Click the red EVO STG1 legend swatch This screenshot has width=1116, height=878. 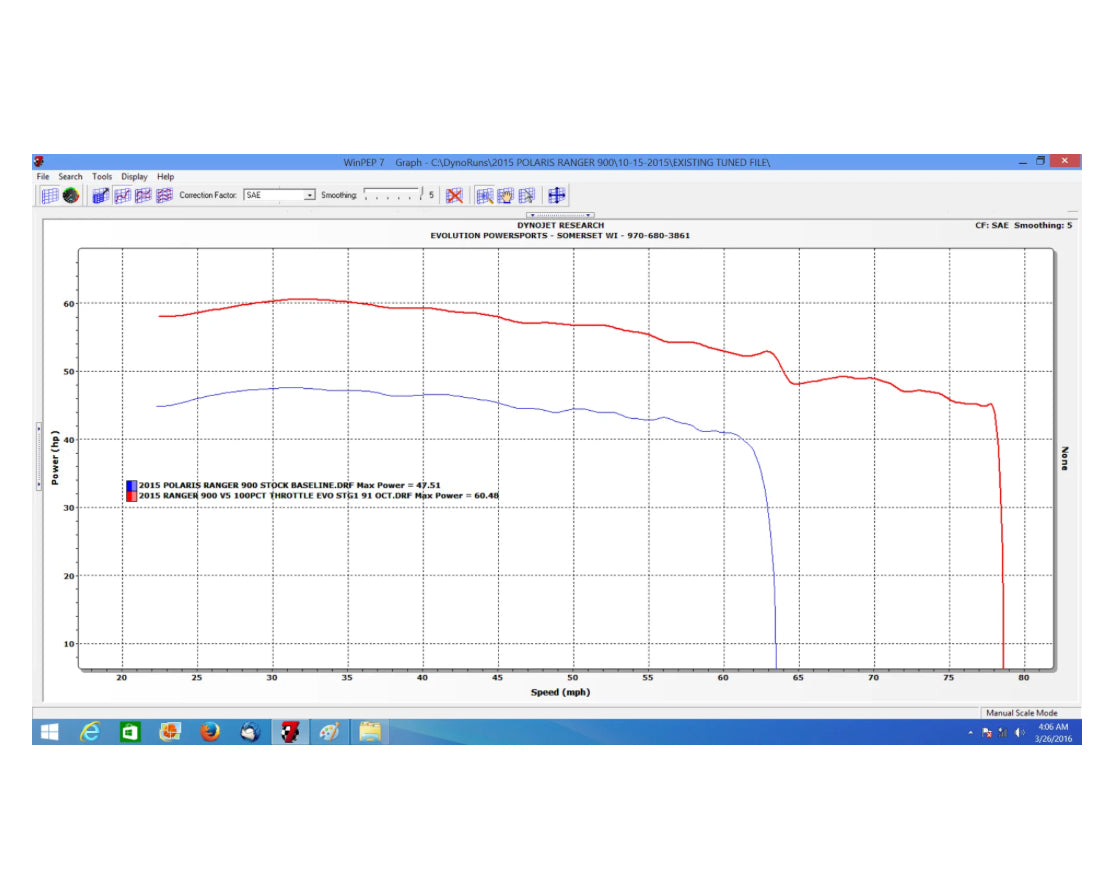tap(131, 495)
